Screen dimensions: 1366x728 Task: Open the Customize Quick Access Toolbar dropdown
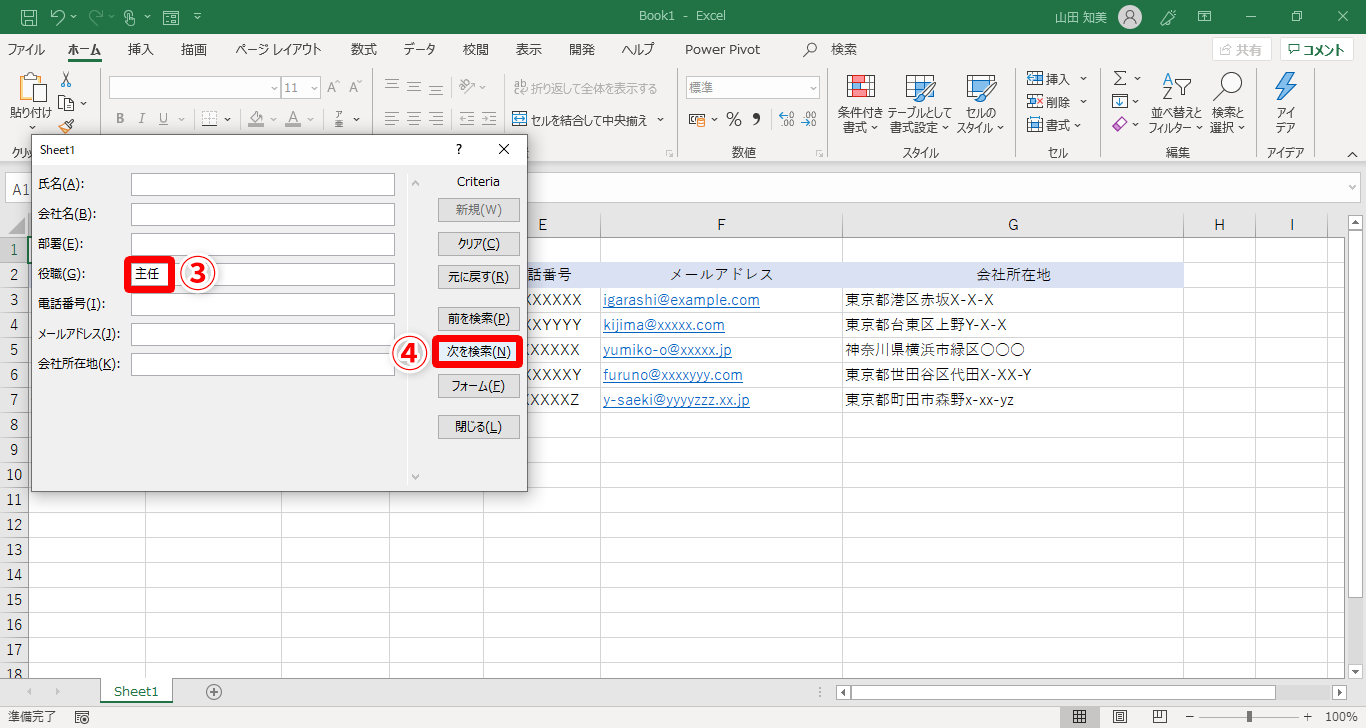[197, 17]
